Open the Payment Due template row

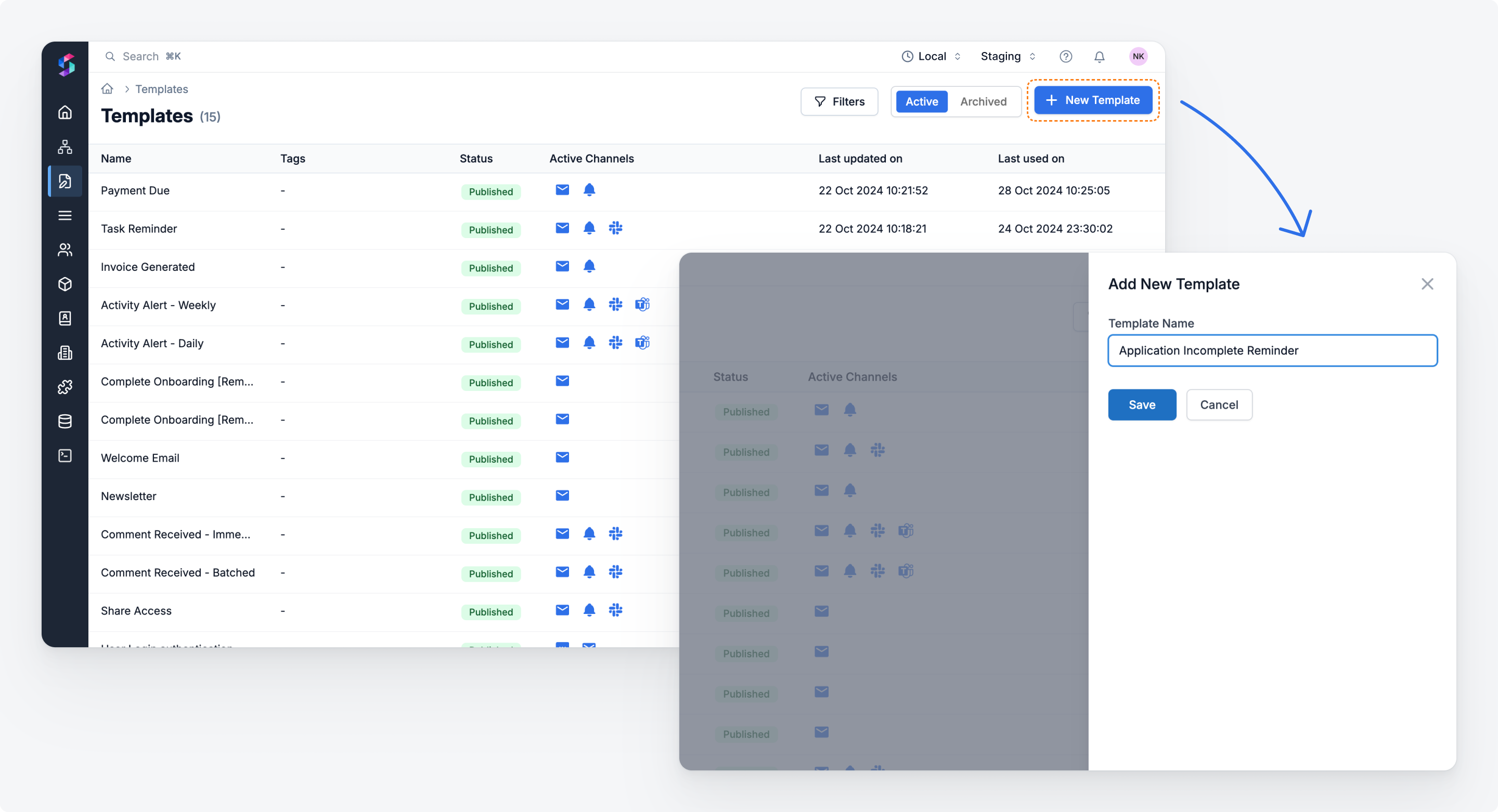135,191
